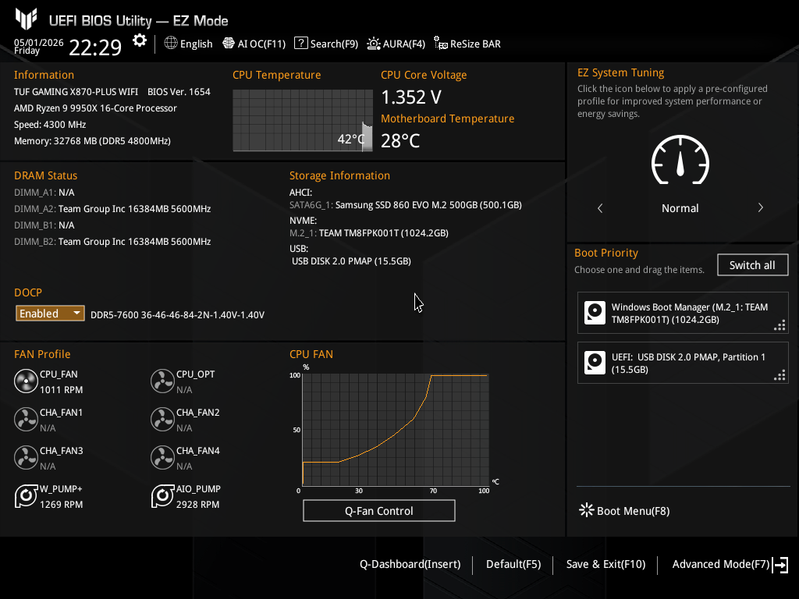This screenshot has height=599, width=799.
Task: Select the Windows Boot Manager disk icon
Action: pyautogui.click(x=595, y=313)
